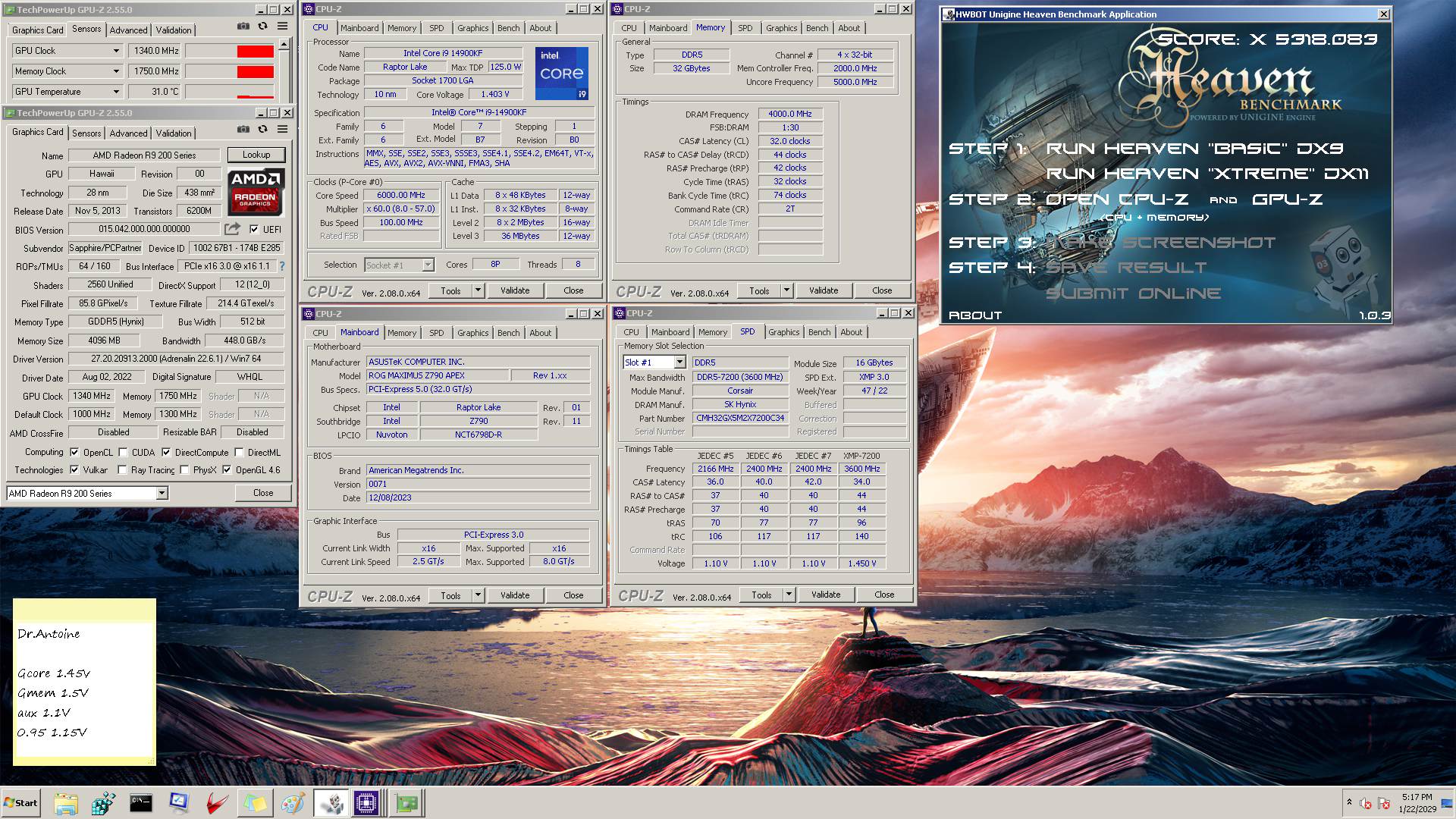
Task: Click About in the HWBOT Heaven window
Action: [975, 315]
